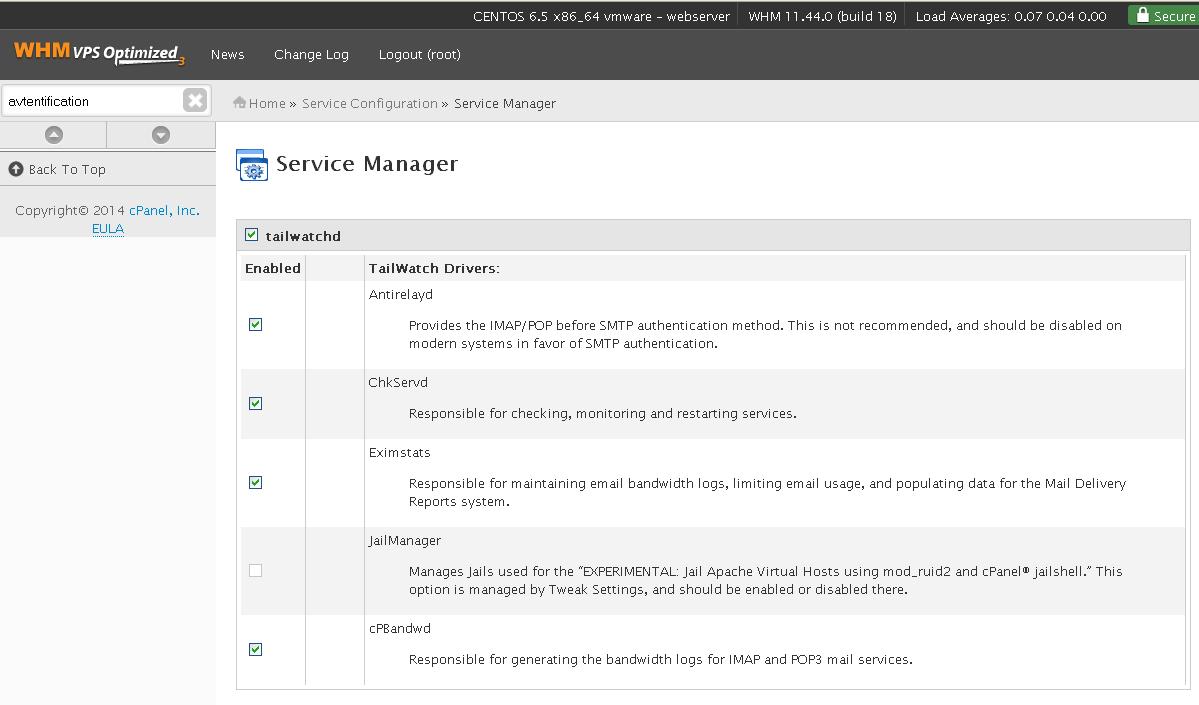1199x705 pixels.
Task: Click the Antirelayd IMAP/POP before SMTP description
Action: point(765,334)
